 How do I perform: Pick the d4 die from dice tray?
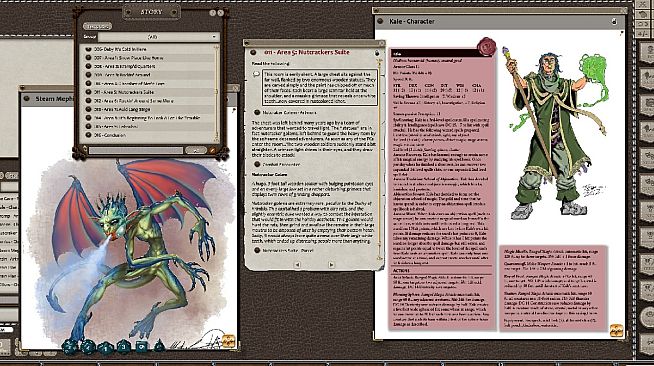159,346
